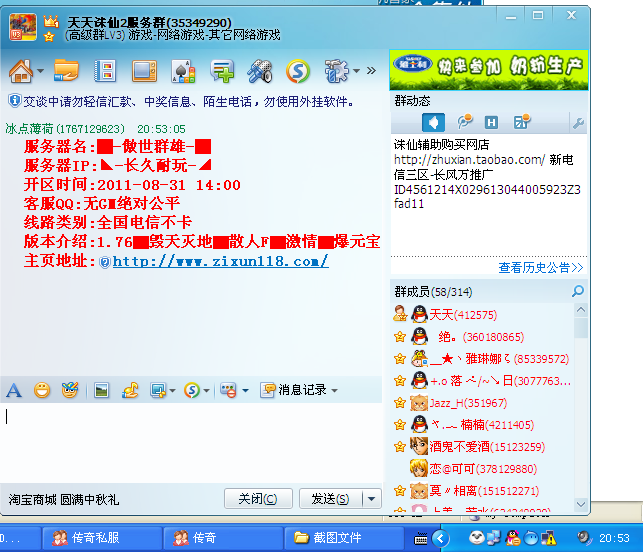Open link http://zhuxian.taobao.com/
This screenshot has width=643, height=552.
click(x=470, y=160)
